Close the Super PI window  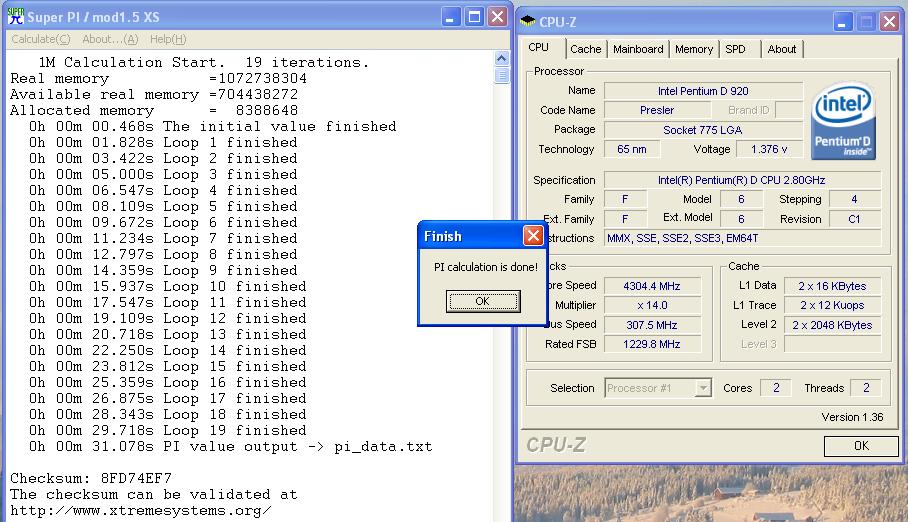click(497, 17)
